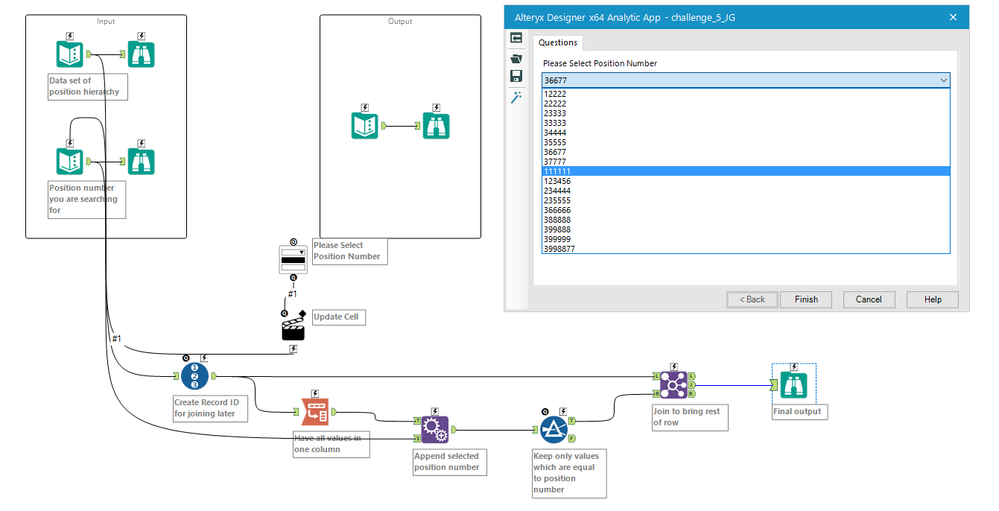Choose 399888 from the position list
The image size is (999, 511).
pos(746,229)
